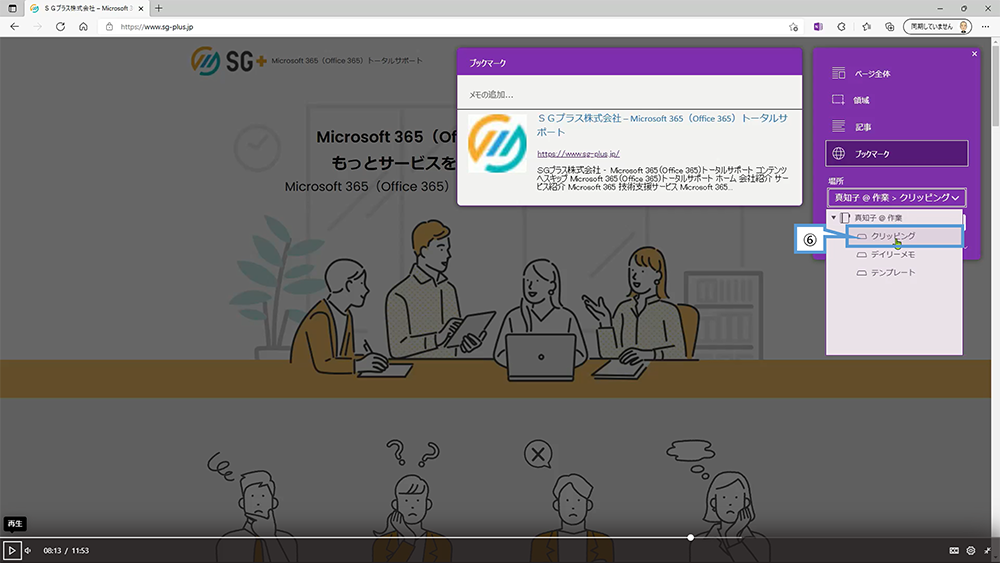
Task: Enter fullscreen with the video player's expand icon
Action: coord(987,550)
